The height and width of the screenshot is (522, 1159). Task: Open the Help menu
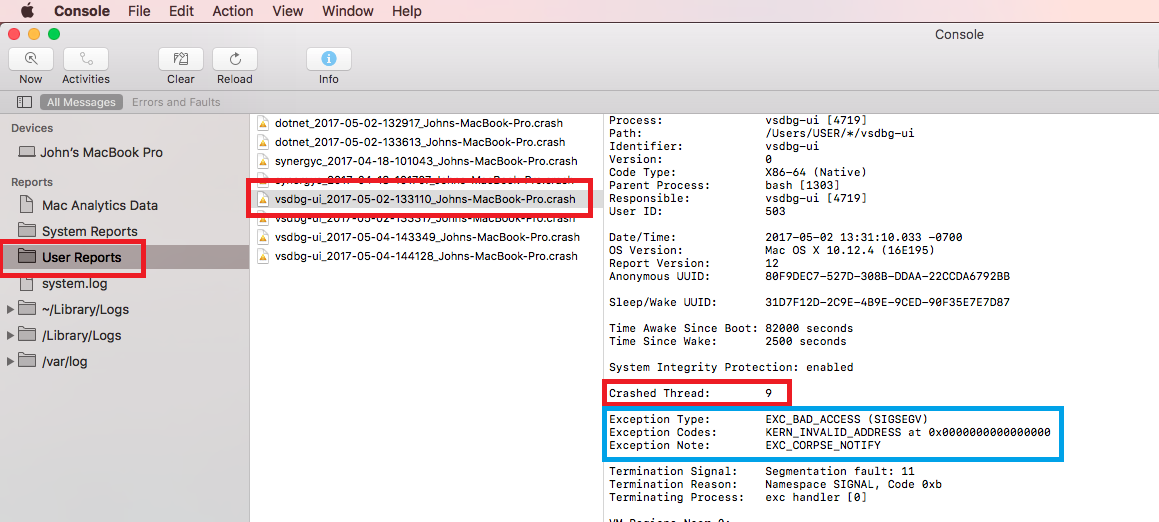click(x=407, y=11)
